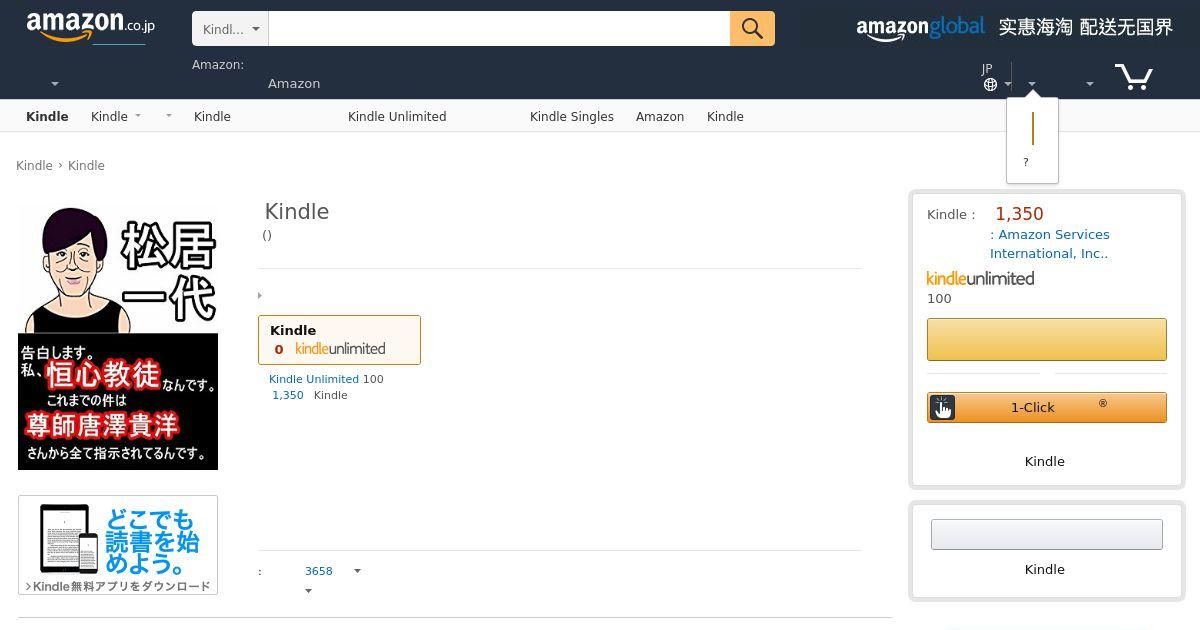Select the Kindle format box with kindleunlimited
This screenshot has height=630, width=1200.
[x=339, y=340]
